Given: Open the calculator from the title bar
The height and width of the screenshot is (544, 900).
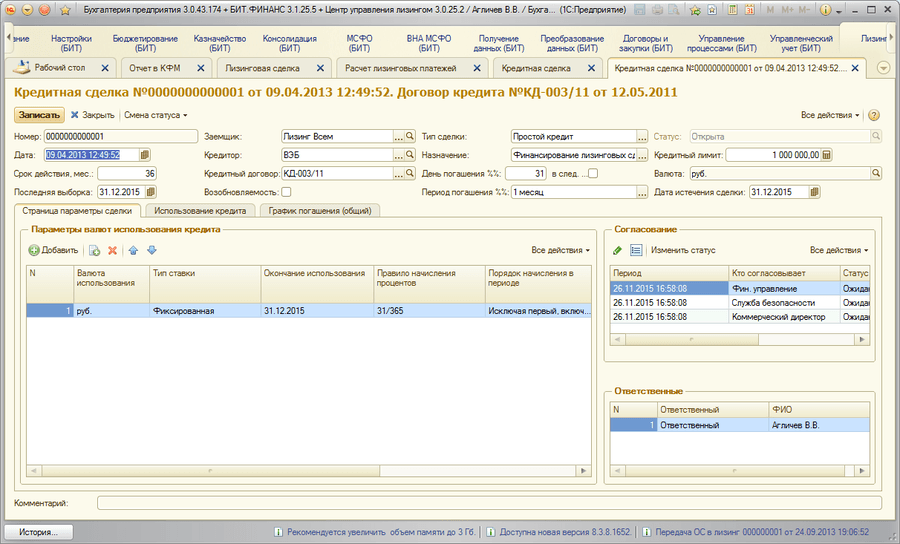Looking at the screenshot, I should point(733,10).
